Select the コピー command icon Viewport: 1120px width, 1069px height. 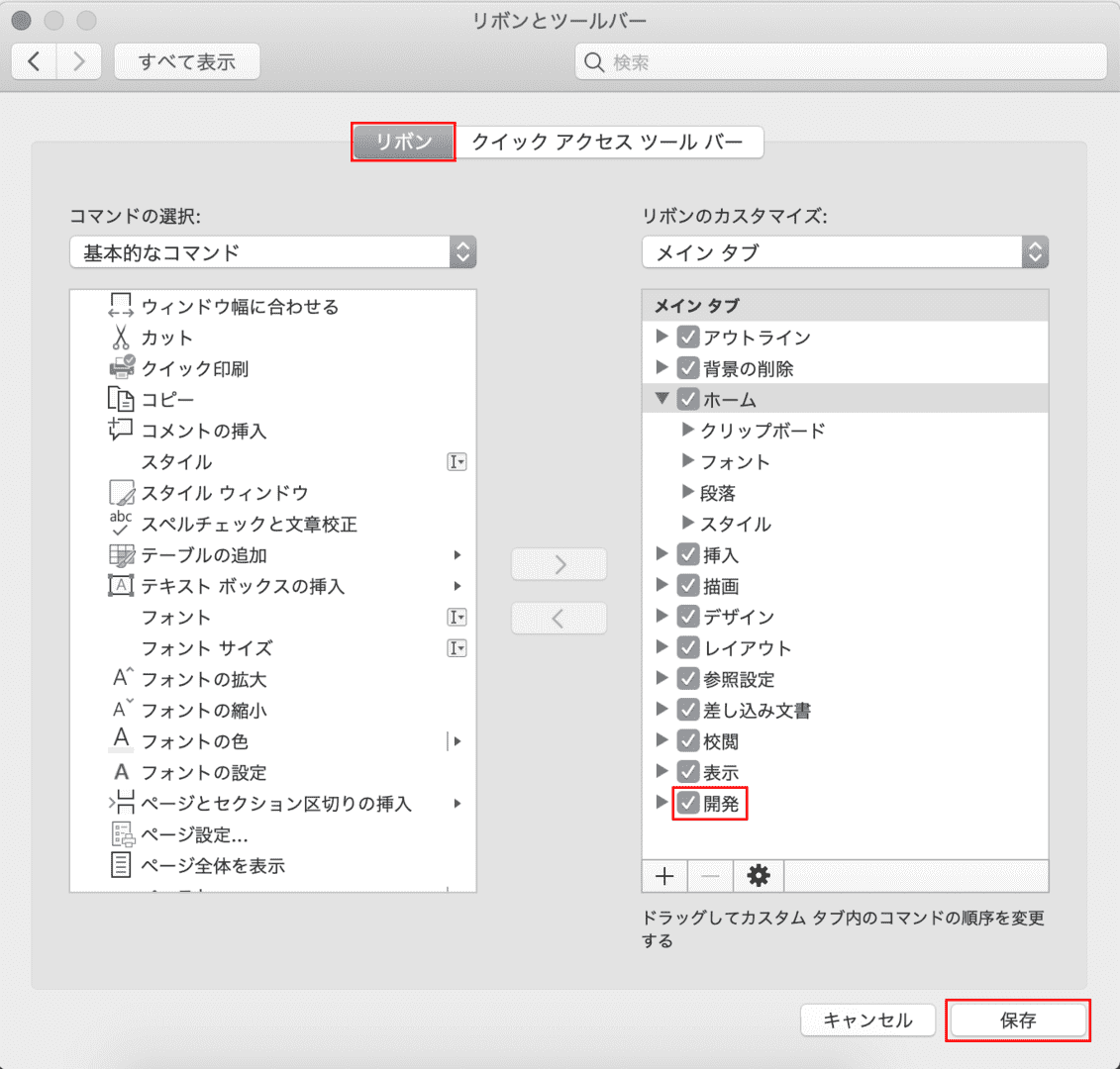120,399
